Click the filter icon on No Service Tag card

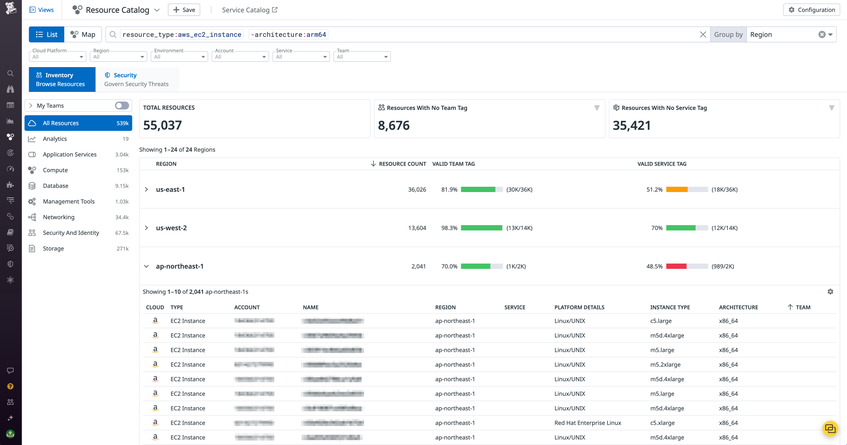831,108
